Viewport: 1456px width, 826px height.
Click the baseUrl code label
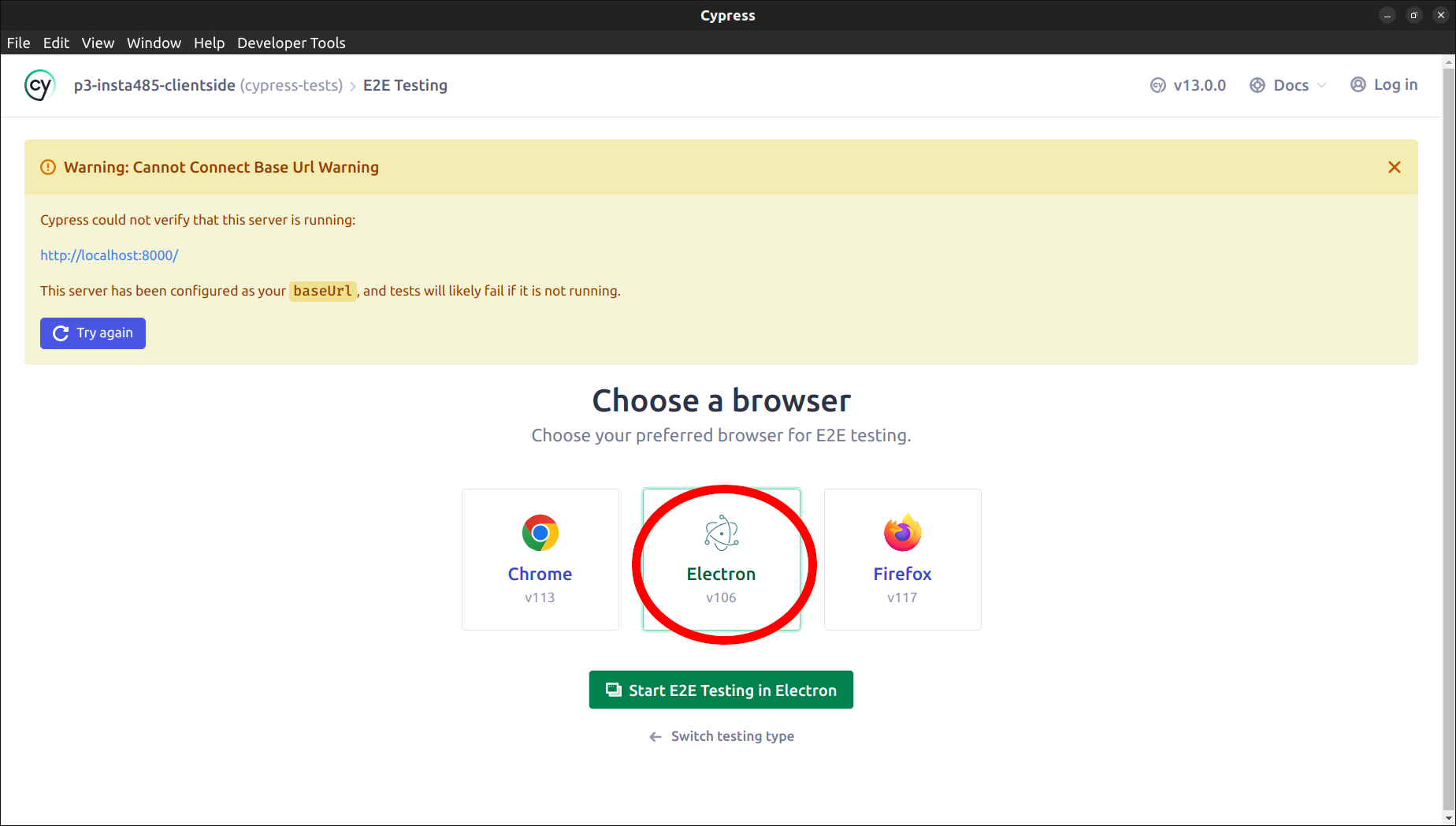(x=323, y=291)
